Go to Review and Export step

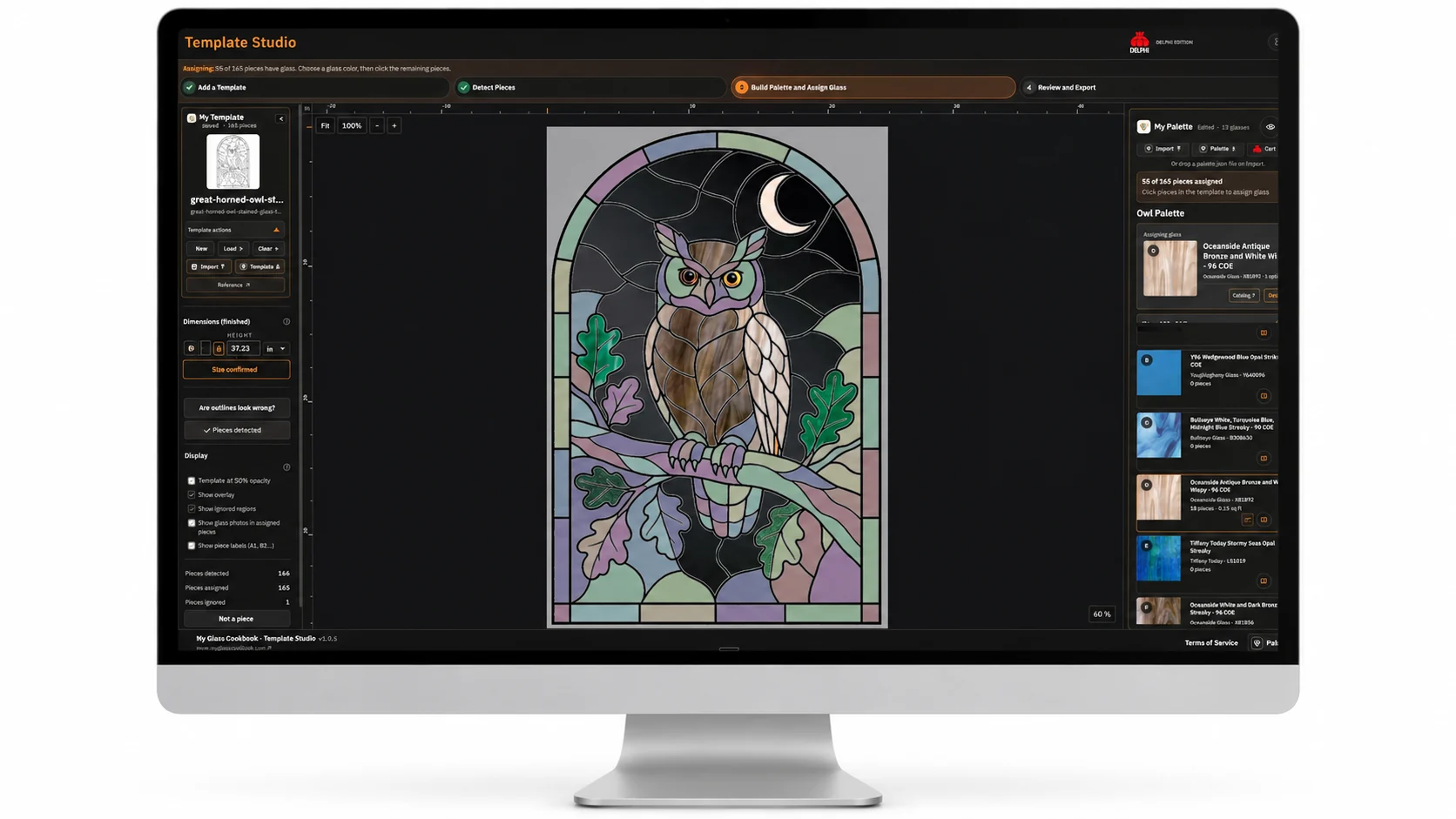(x=1149, y=88)
